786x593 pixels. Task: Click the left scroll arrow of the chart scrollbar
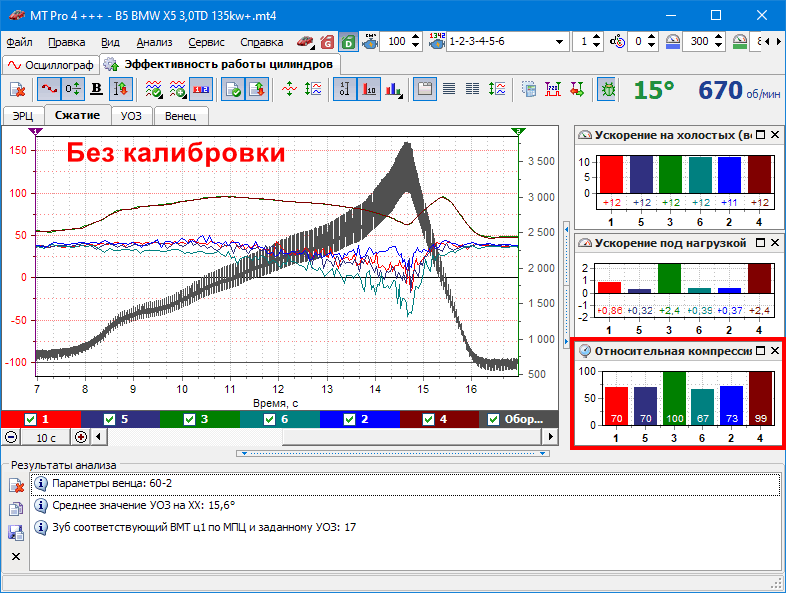point(98,437)
